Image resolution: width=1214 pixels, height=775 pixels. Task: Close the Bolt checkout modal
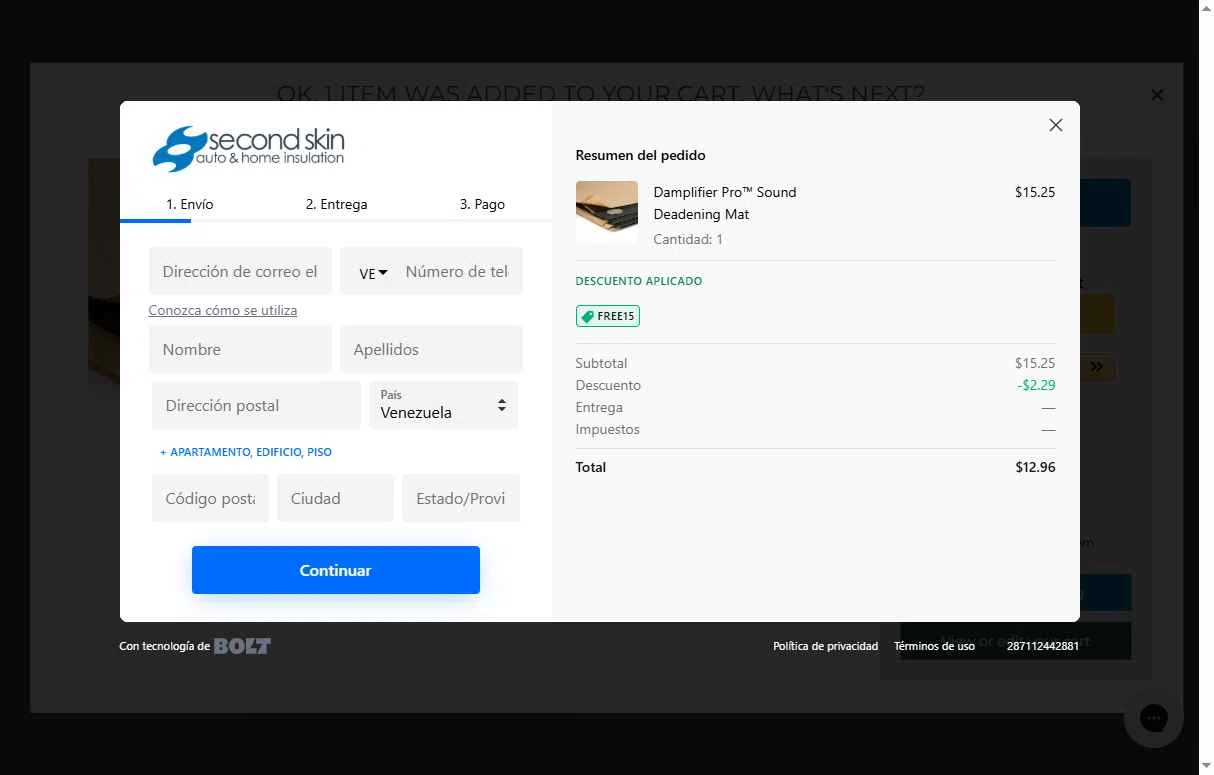(x=1055, y=125)
